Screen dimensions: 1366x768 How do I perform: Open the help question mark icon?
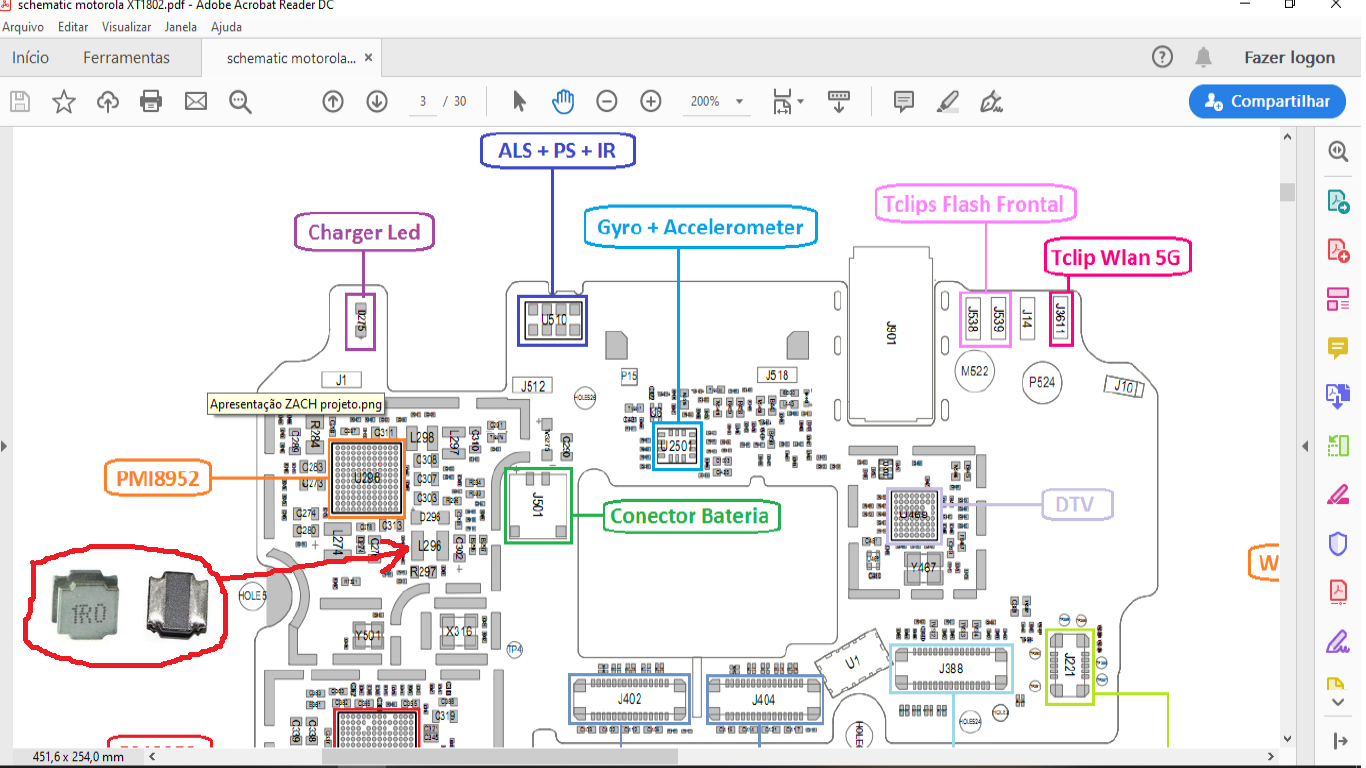pos(1162,57)
